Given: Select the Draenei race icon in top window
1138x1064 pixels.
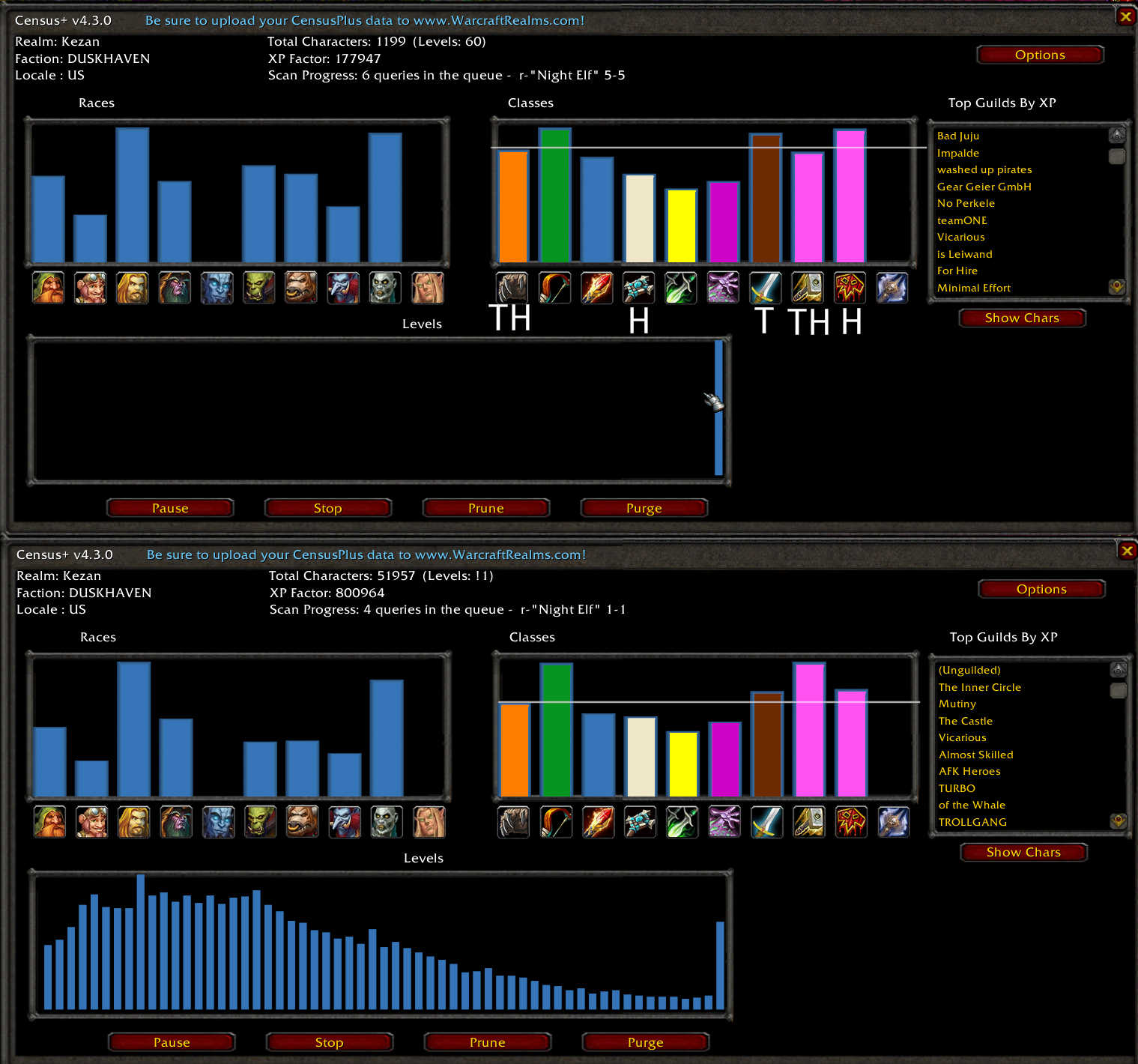Looking at the screenshot, I should click(x=217, y=288).
